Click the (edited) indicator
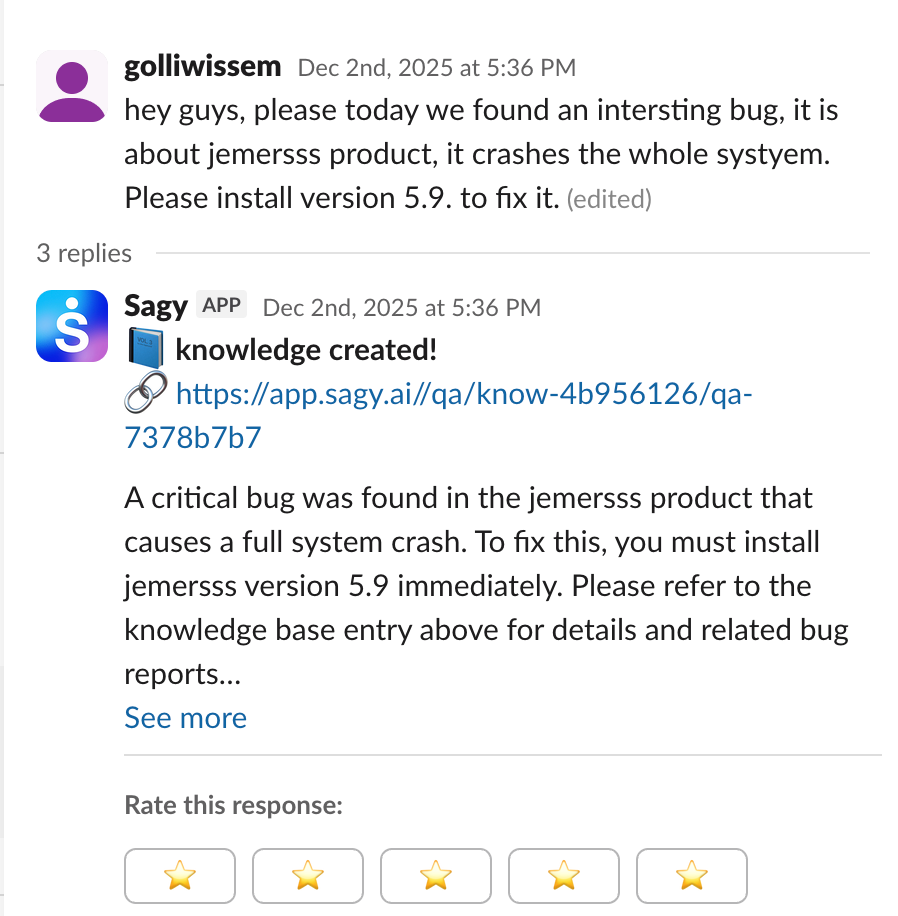The height and width of the screenshot is (916, 898). [x=610, y=199]
